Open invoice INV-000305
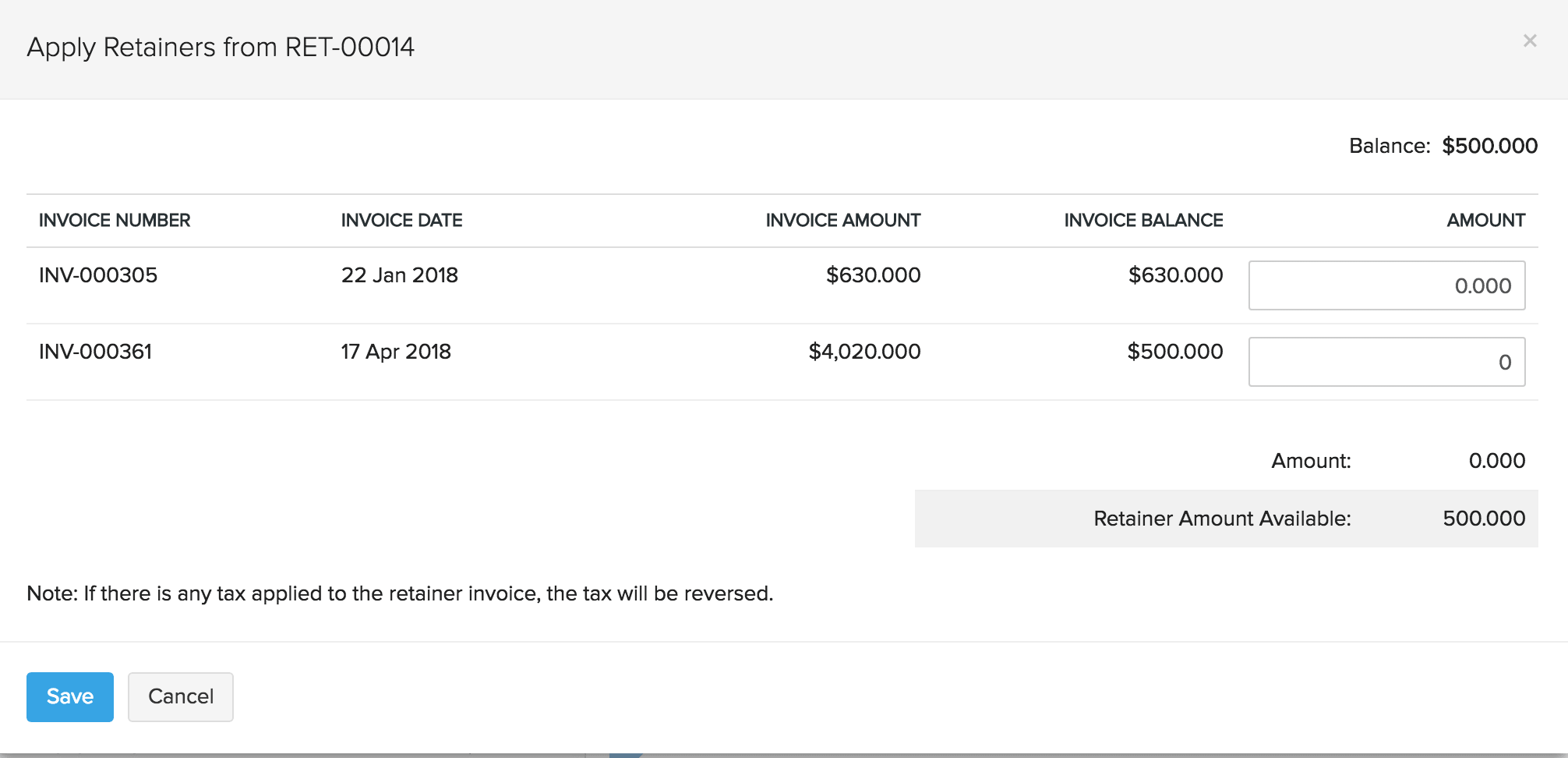The image size is (1568, 758). click(x=99, y=275)
